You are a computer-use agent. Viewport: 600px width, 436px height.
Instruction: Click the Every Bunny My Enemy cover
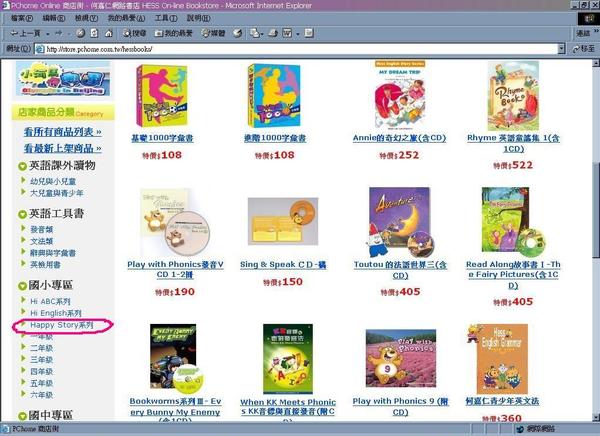click(175, 359)
